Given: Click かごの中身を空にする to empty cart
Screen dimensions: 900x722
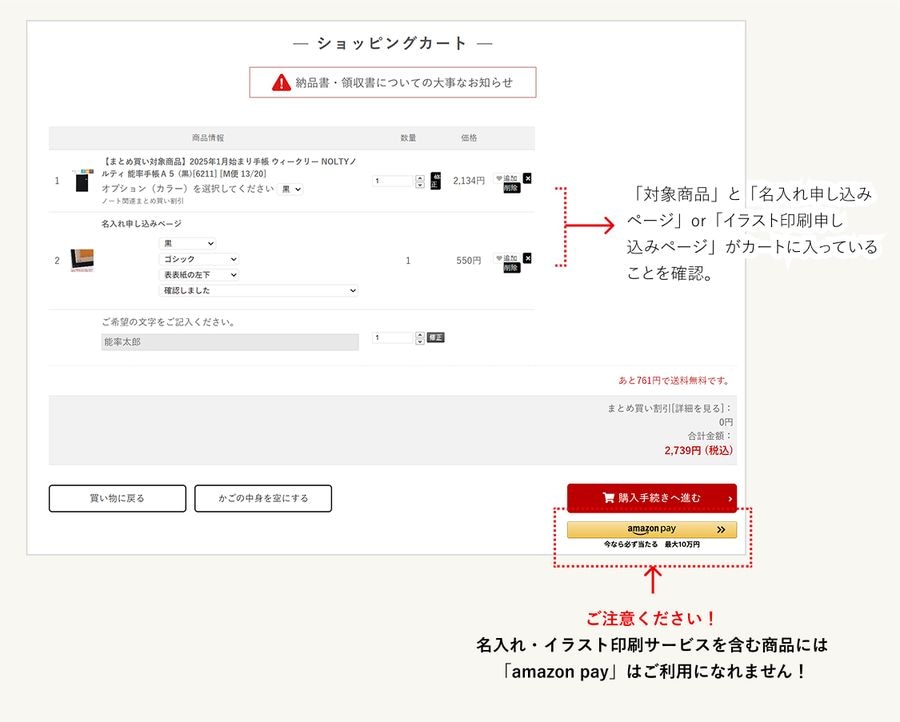Looking at the screenshot, I should [263, 498].
